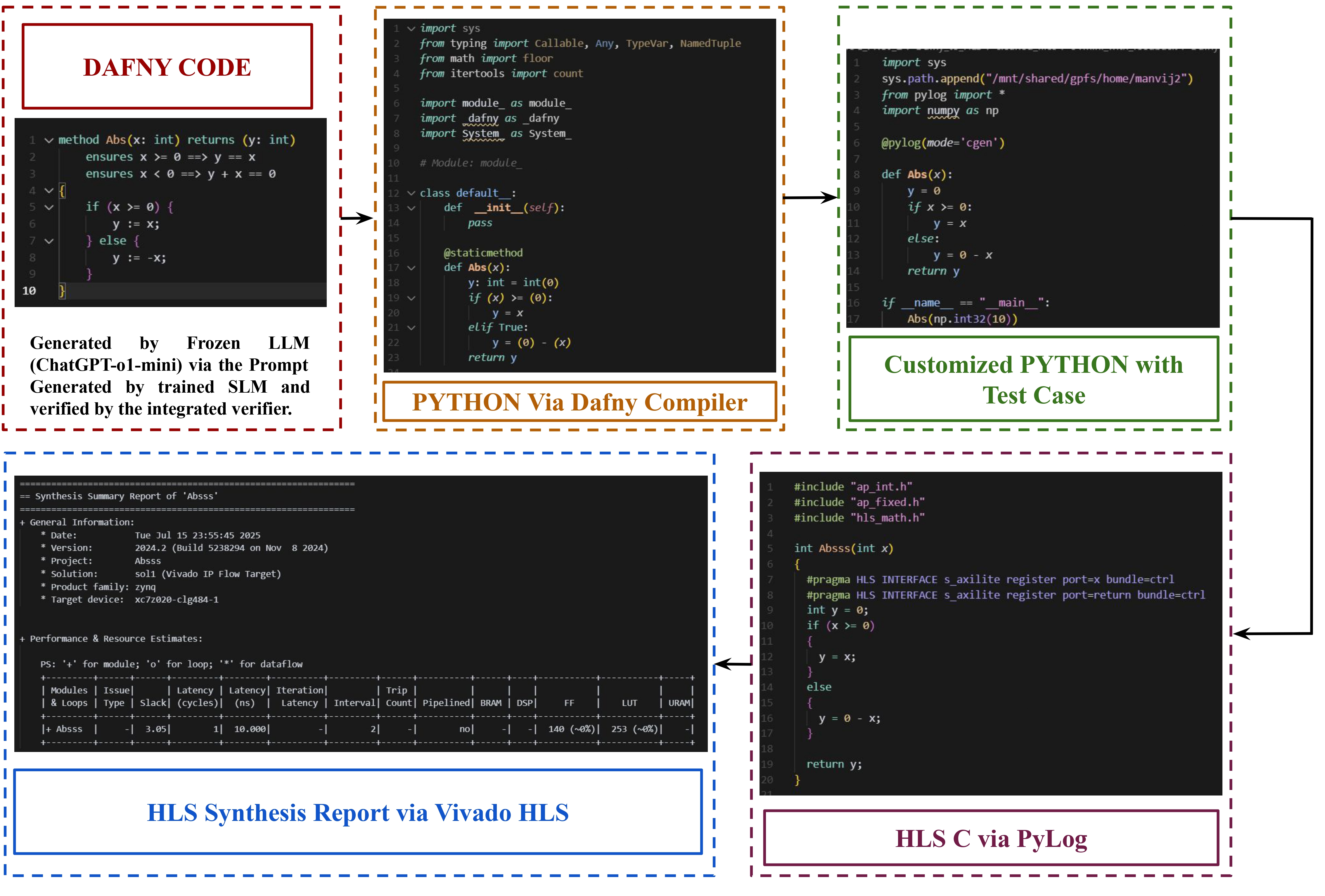Collapse the 'import sys' fold chevron
Image resolution: width=1325 pixels, height=896 pixels.
[411, 29]
